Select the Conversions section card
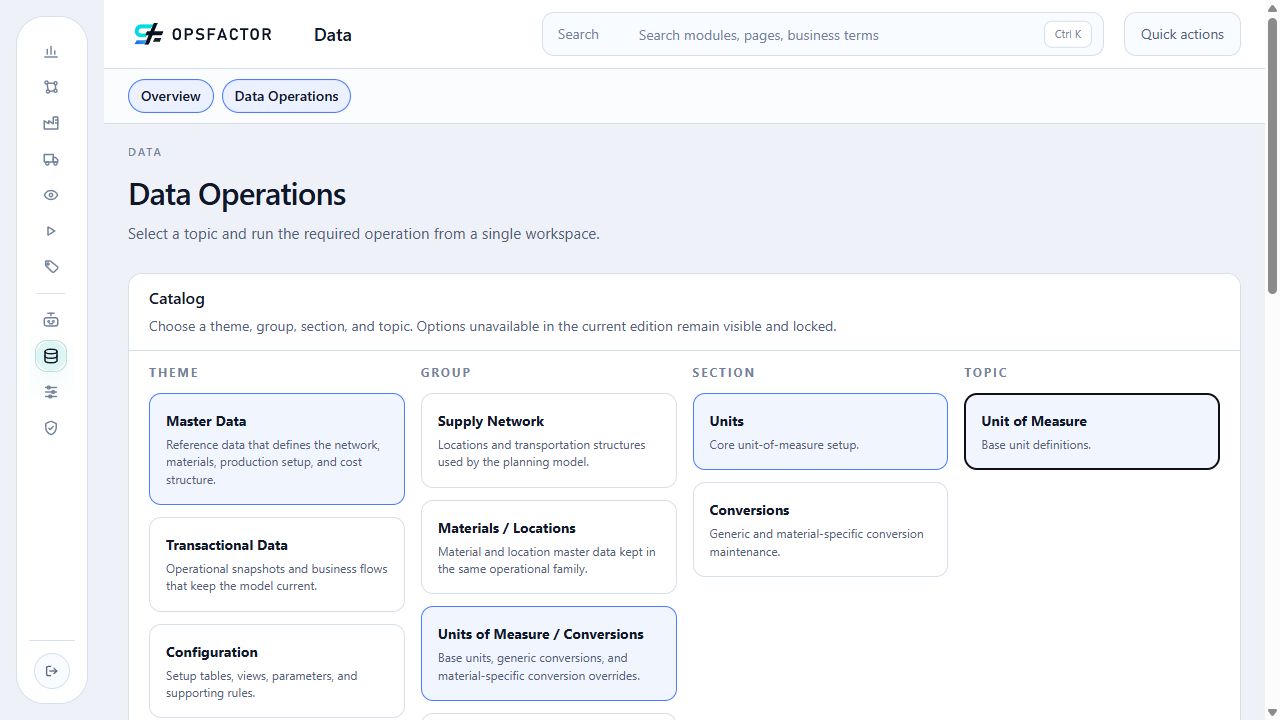This screenshot has height=720, width=1280. coord(820,529)
